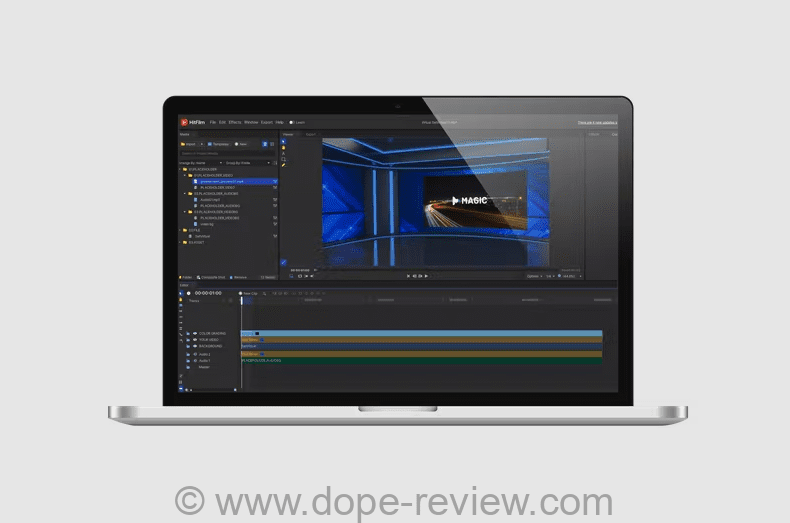
Task: Open the Arrange By dropdown in media panel
Action: click(200, 162)
